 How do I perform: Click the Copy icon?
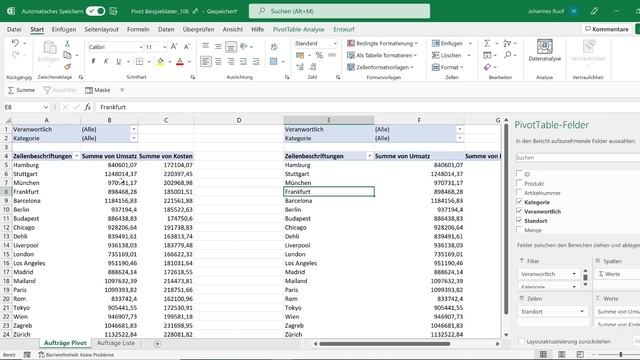coord(67,55)
